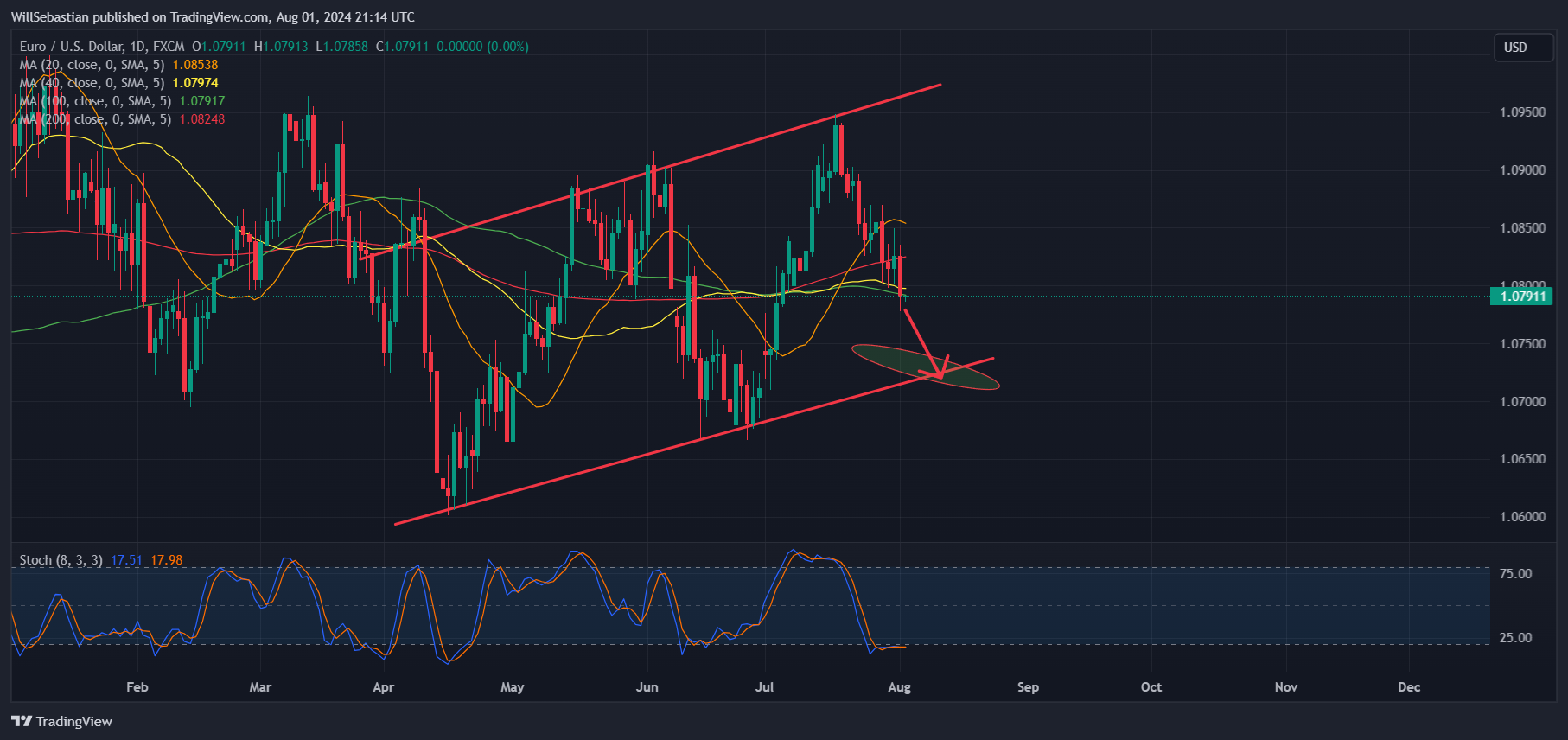Click the Nov label on time axis
Image resolution: width=1568 pixels, height=740 pixels.
coord(1286,687)
